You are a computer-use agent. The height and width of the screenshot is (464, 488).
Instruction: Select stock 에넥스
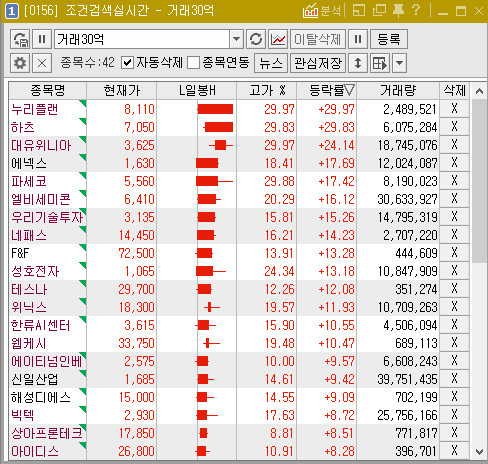(29, 163)
